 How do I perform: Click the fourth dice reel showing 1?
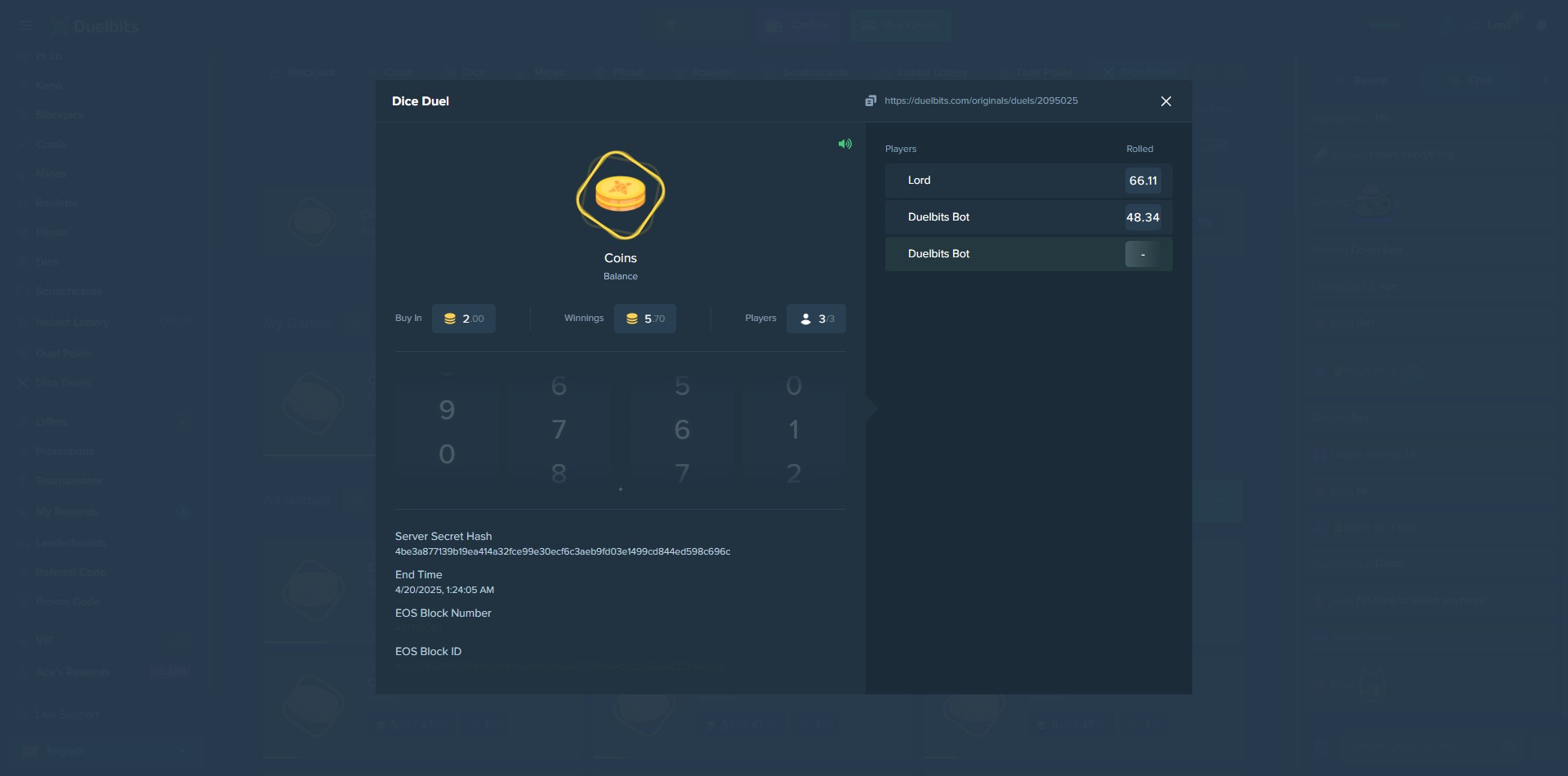(x=794, y=430)
